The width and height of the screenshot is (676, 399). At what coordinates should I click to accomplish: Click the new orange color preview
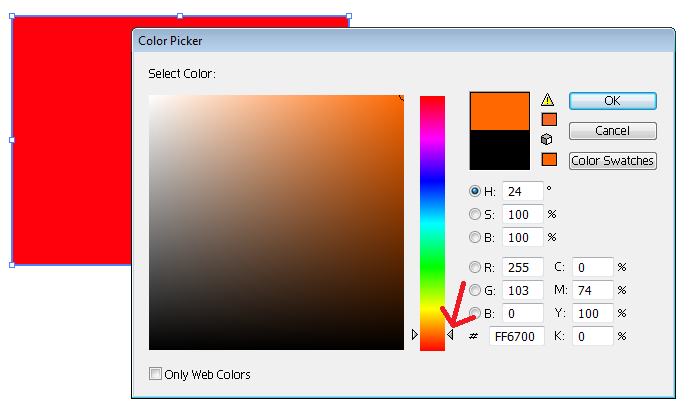pos(500,111)
